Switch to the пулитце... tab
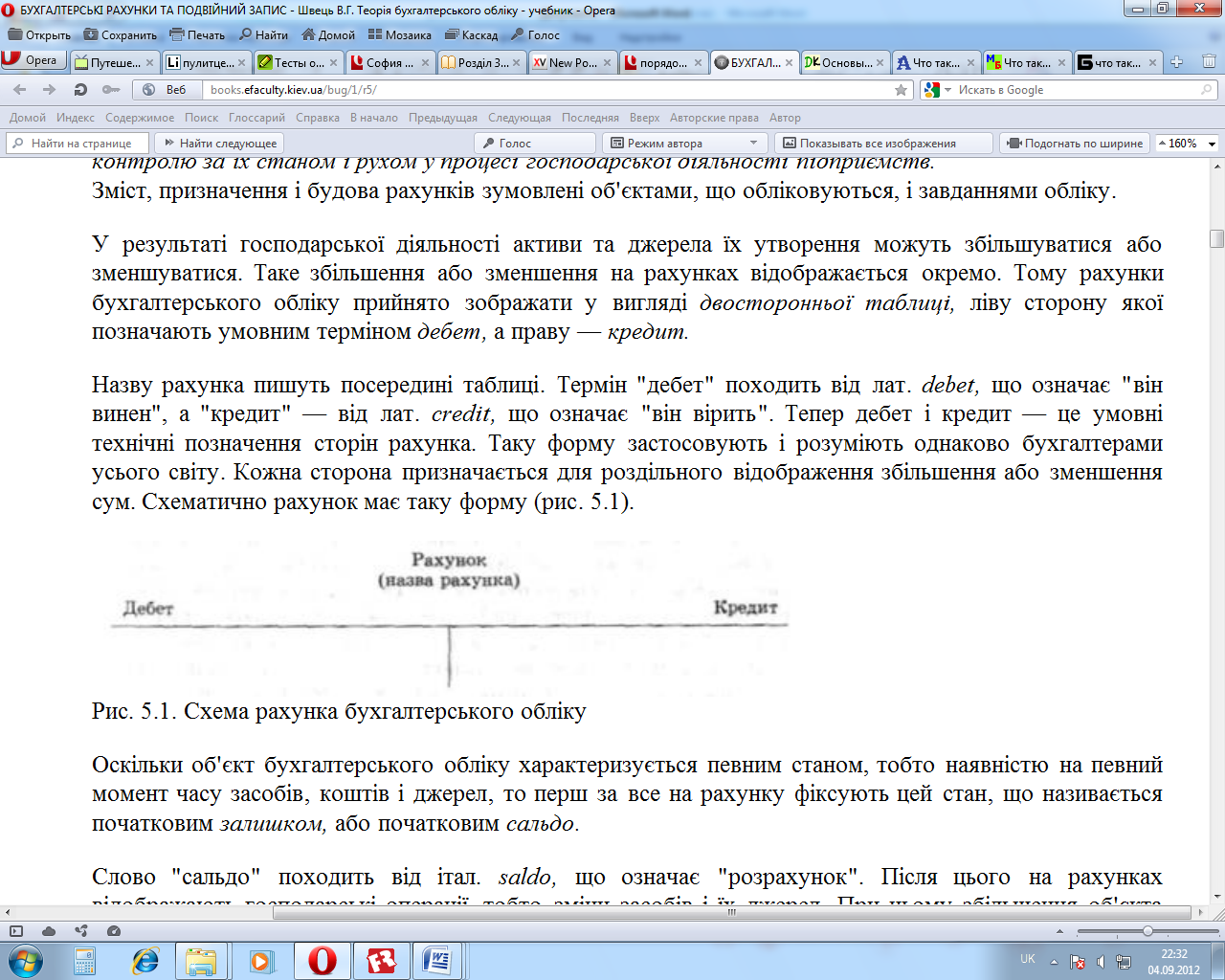The width and height of the screenshot is (1225, 980). (x=206, y=62)
